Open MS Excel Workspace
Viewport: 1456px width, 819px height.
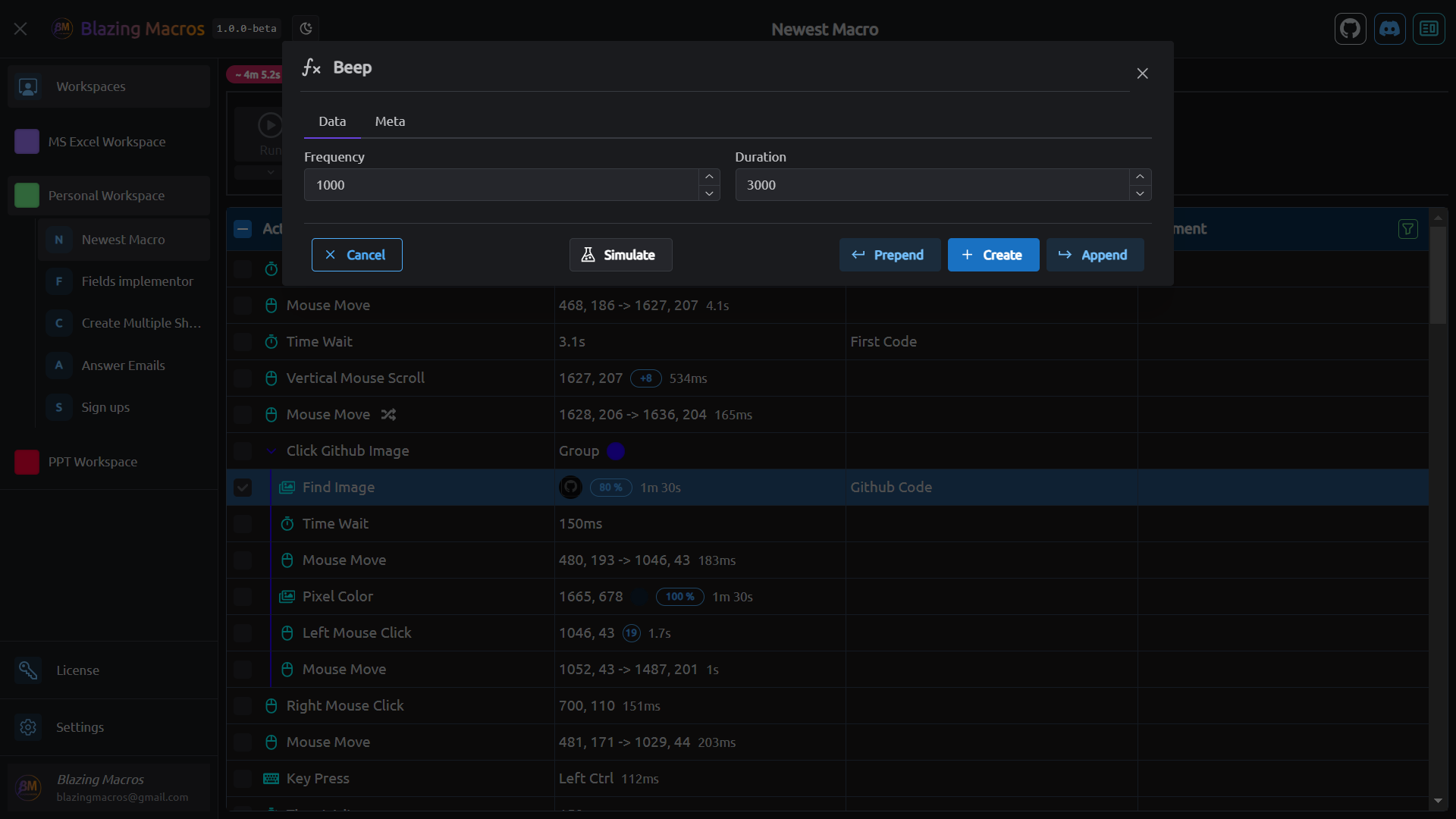(x=108, y=142)
